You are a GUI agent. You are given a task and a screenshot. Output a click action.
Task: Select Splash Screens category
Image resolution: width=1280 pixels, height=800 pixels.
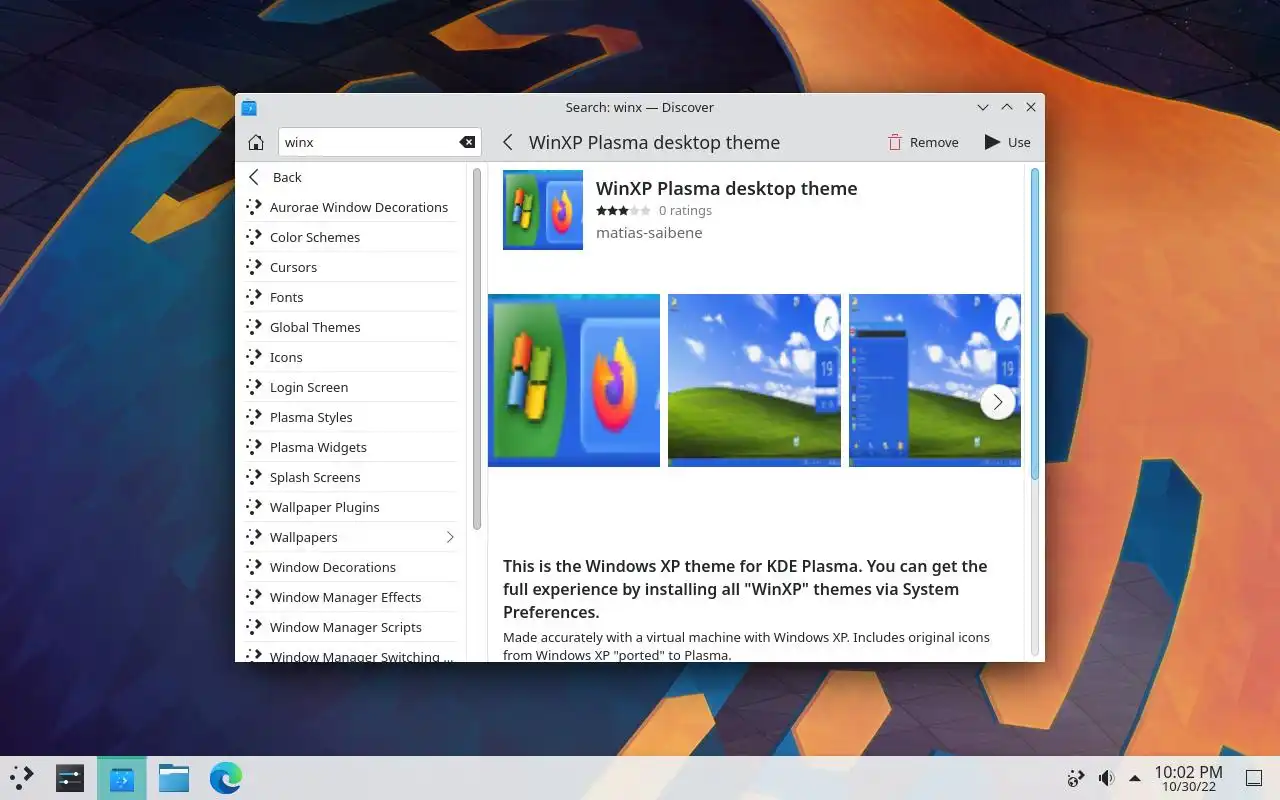point(351,477)
